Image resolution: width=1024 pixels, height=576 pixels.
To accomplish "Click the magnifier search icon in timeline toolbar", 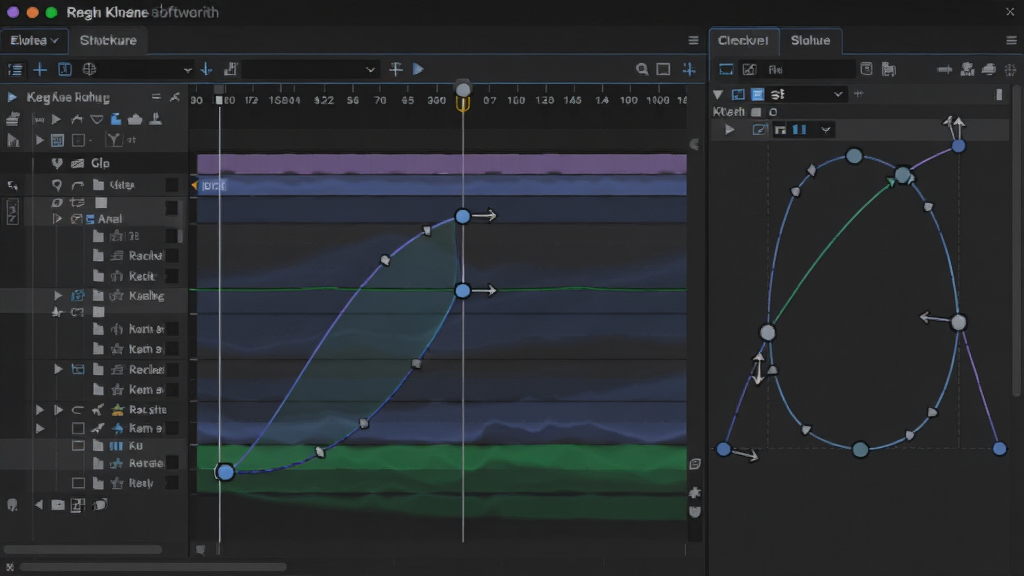I will point(642,69).
